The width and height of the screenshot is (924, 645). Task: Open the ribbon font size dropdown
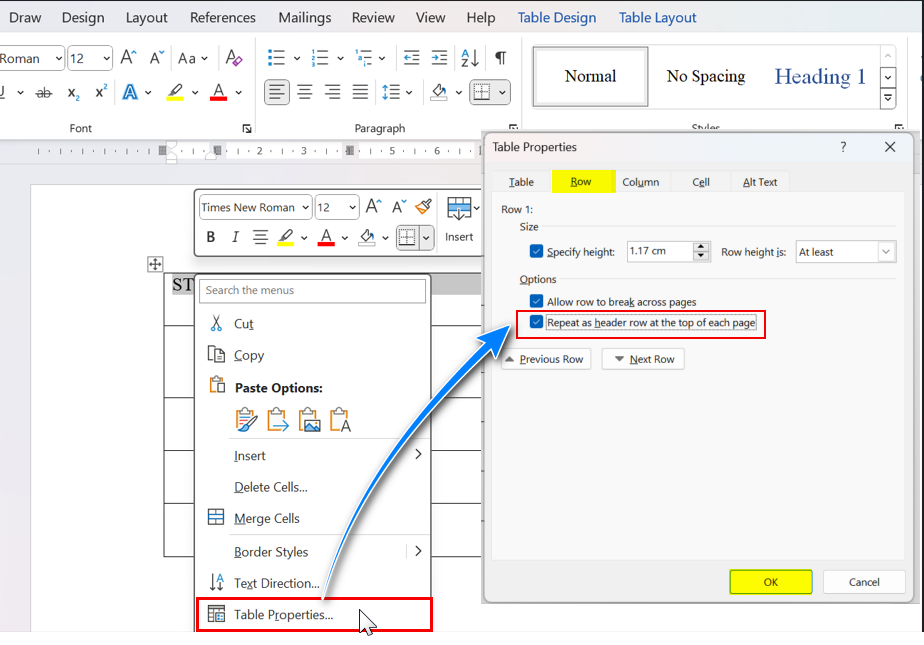(x=104, y=59)
